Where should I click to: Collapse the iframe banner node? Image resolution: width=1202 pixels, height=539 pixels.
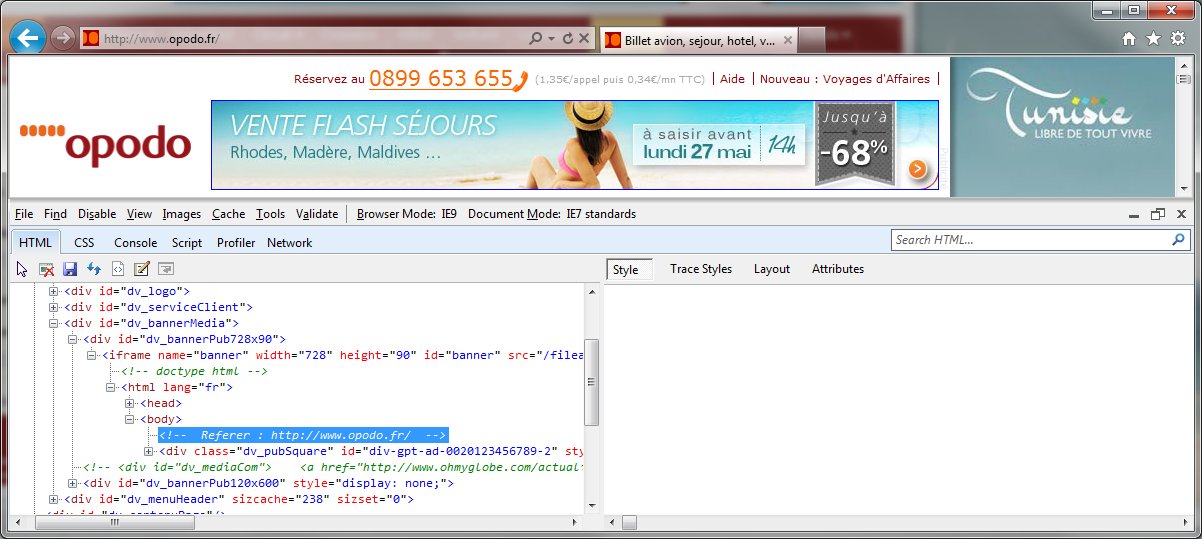tap(92, 355)
